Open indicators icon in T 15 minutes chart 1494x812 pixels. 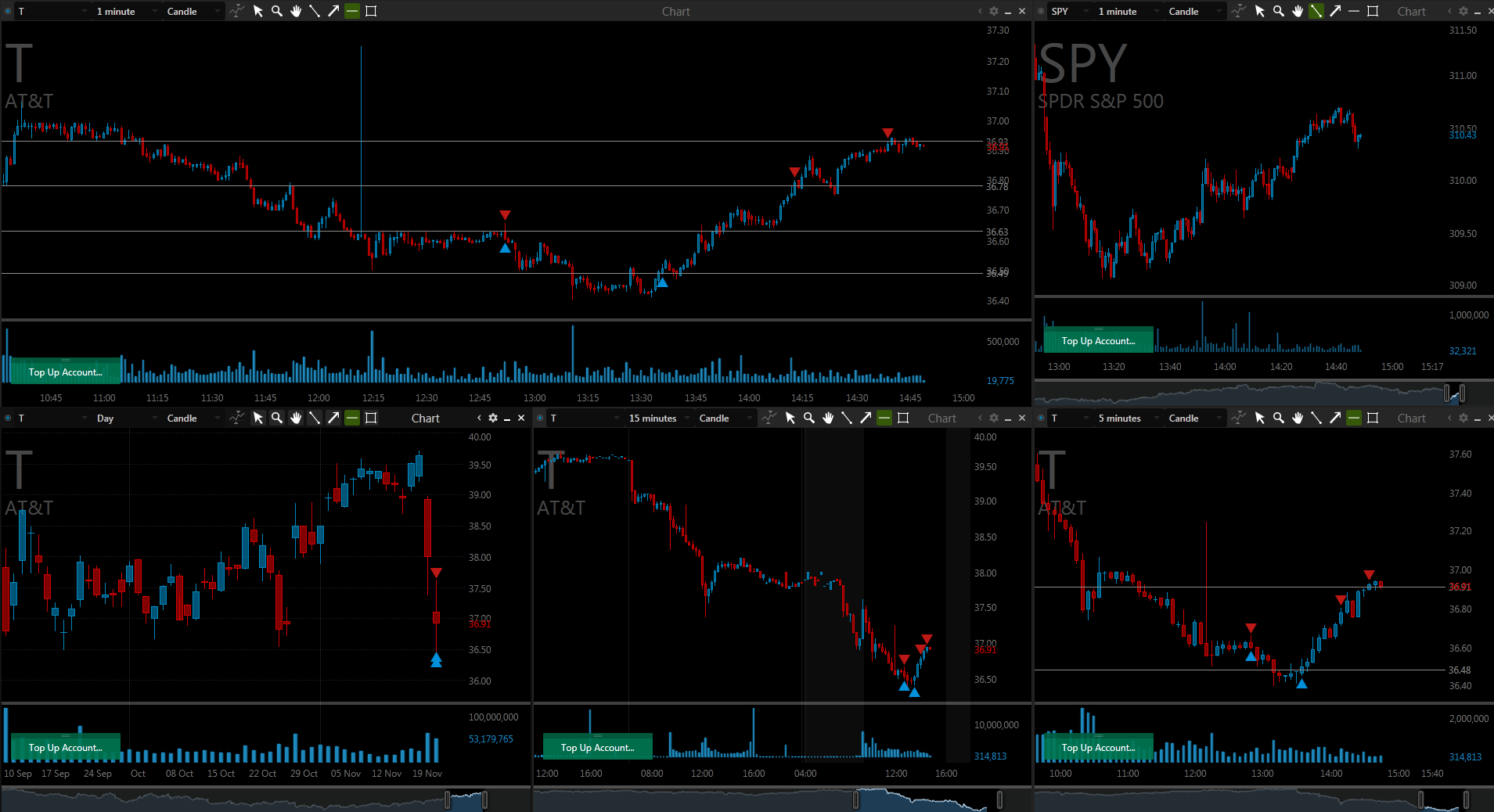pos(769,418)
